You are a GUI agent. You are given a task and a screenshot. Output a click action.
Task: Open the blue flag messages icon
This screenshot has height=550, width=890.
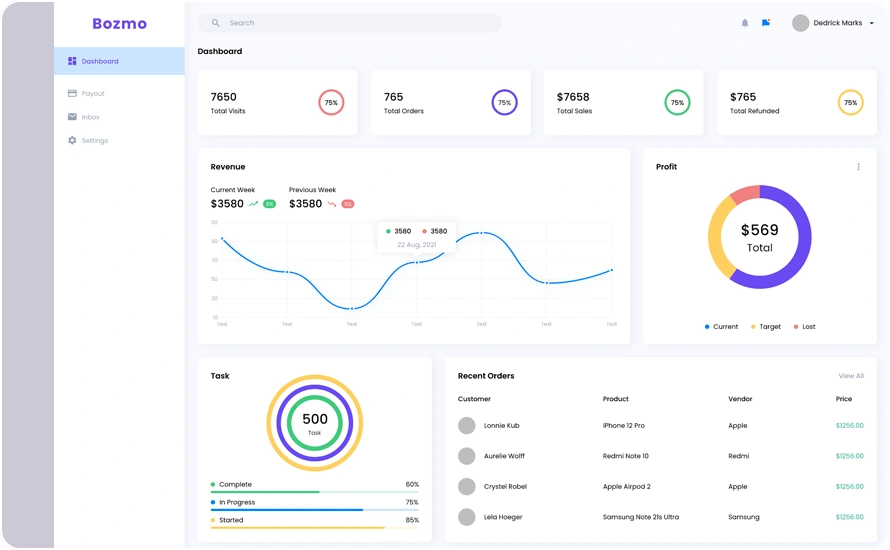(766, 23)
